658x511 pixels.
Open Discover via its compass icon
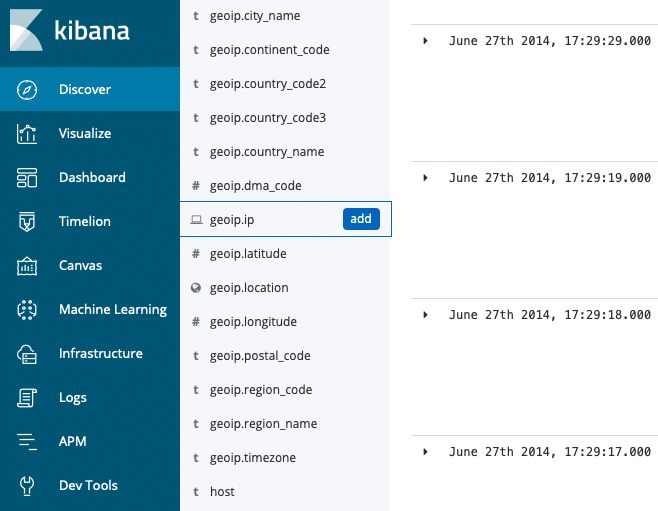(x=28, y=90)
